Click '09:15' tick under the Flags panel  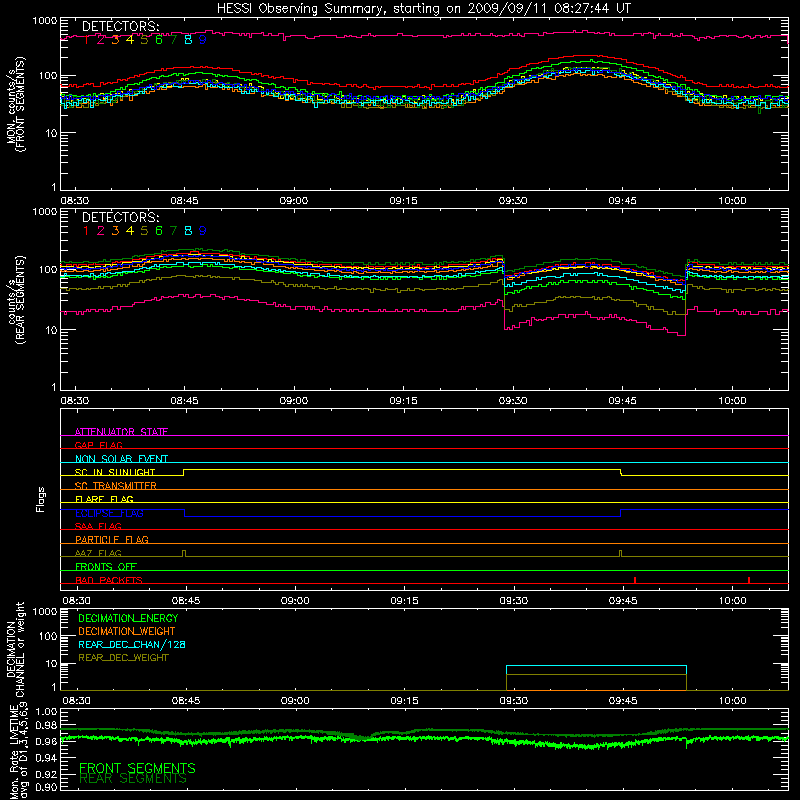[405, 601]
